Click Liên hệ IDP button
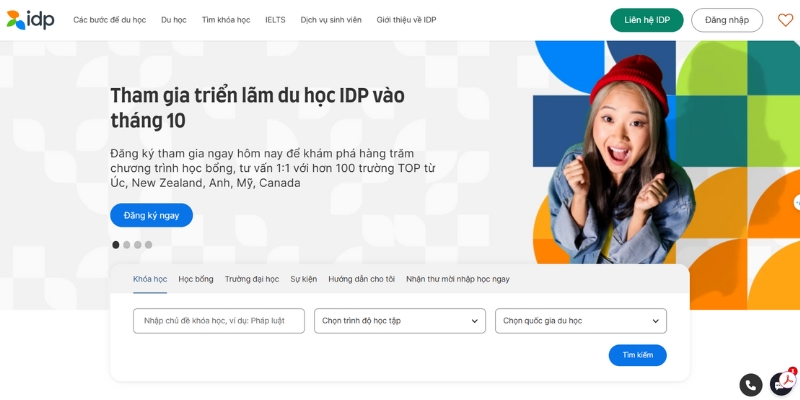Screen dimensions: 800x400 click(x=647, y=20)
